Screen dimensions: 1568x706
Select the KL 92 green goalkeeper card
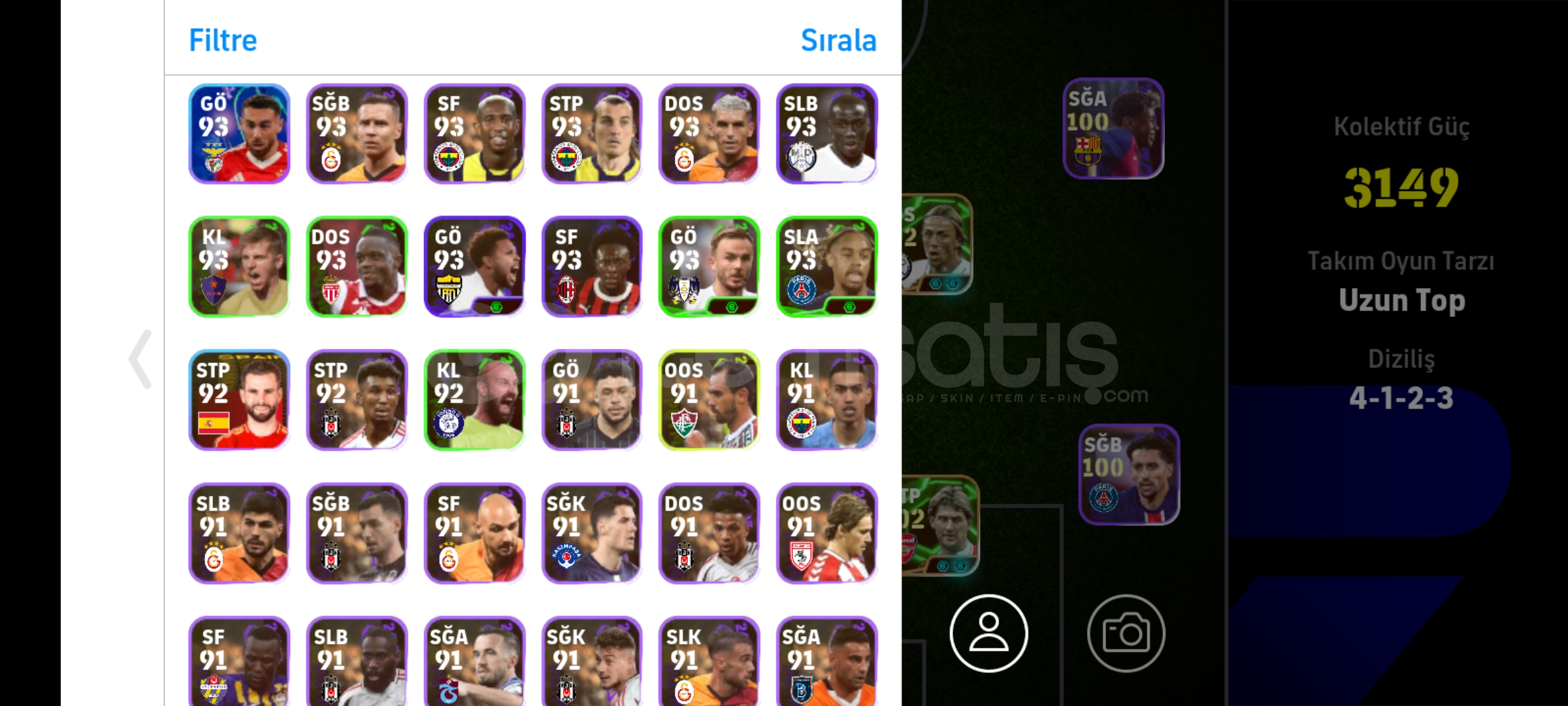[474, 400]
